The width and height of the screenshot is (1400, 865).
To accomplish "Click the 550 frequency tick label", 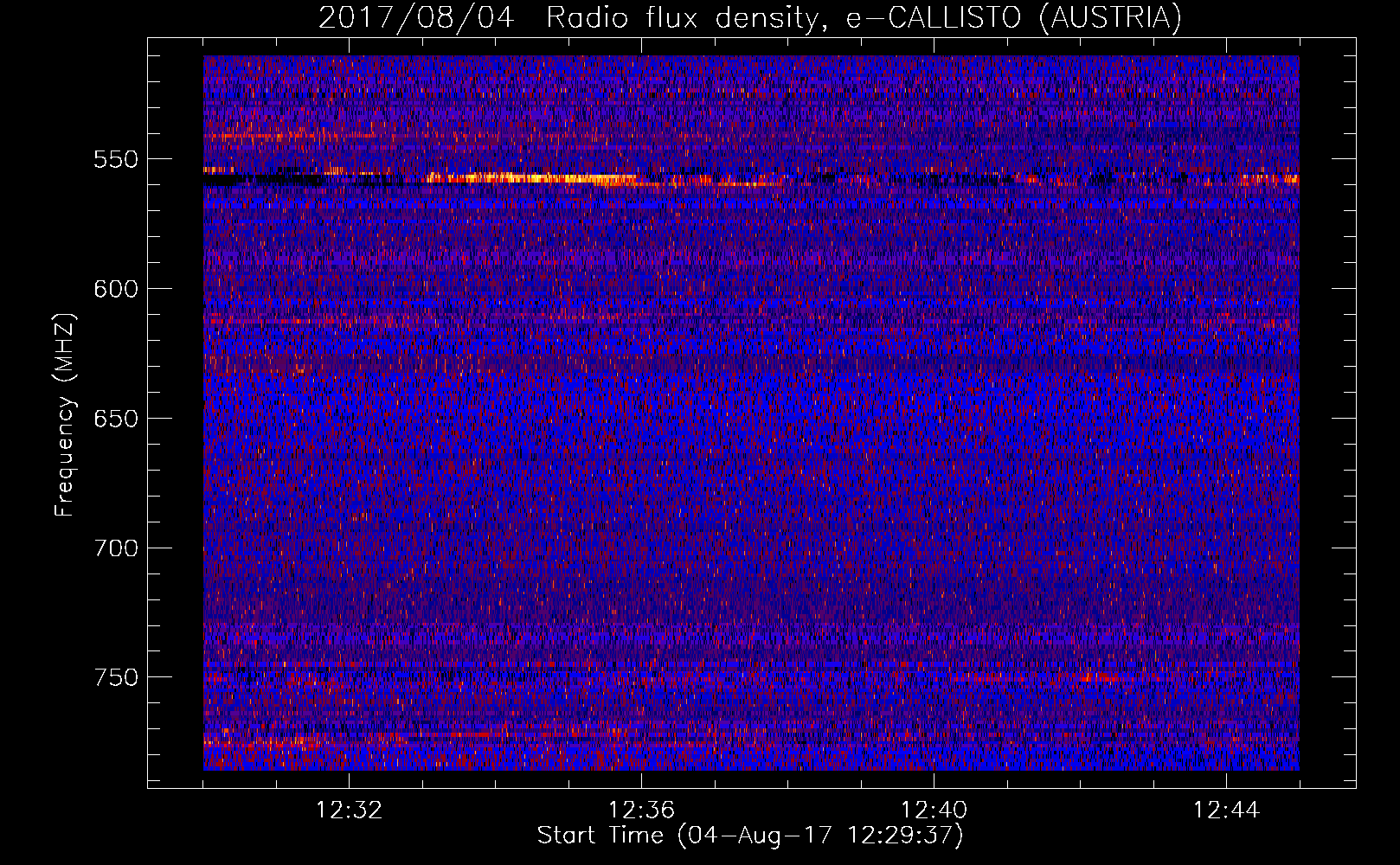I will coord(116,159).
